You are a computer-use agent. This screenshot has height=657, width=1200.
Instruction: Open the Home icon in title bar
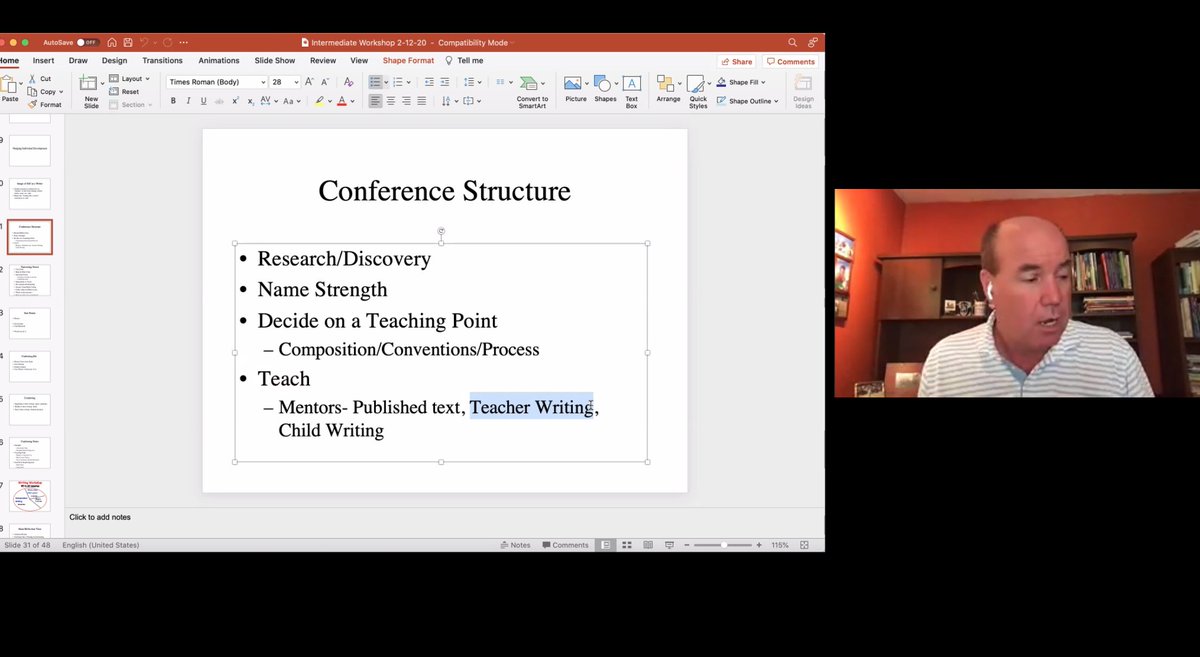112,43
